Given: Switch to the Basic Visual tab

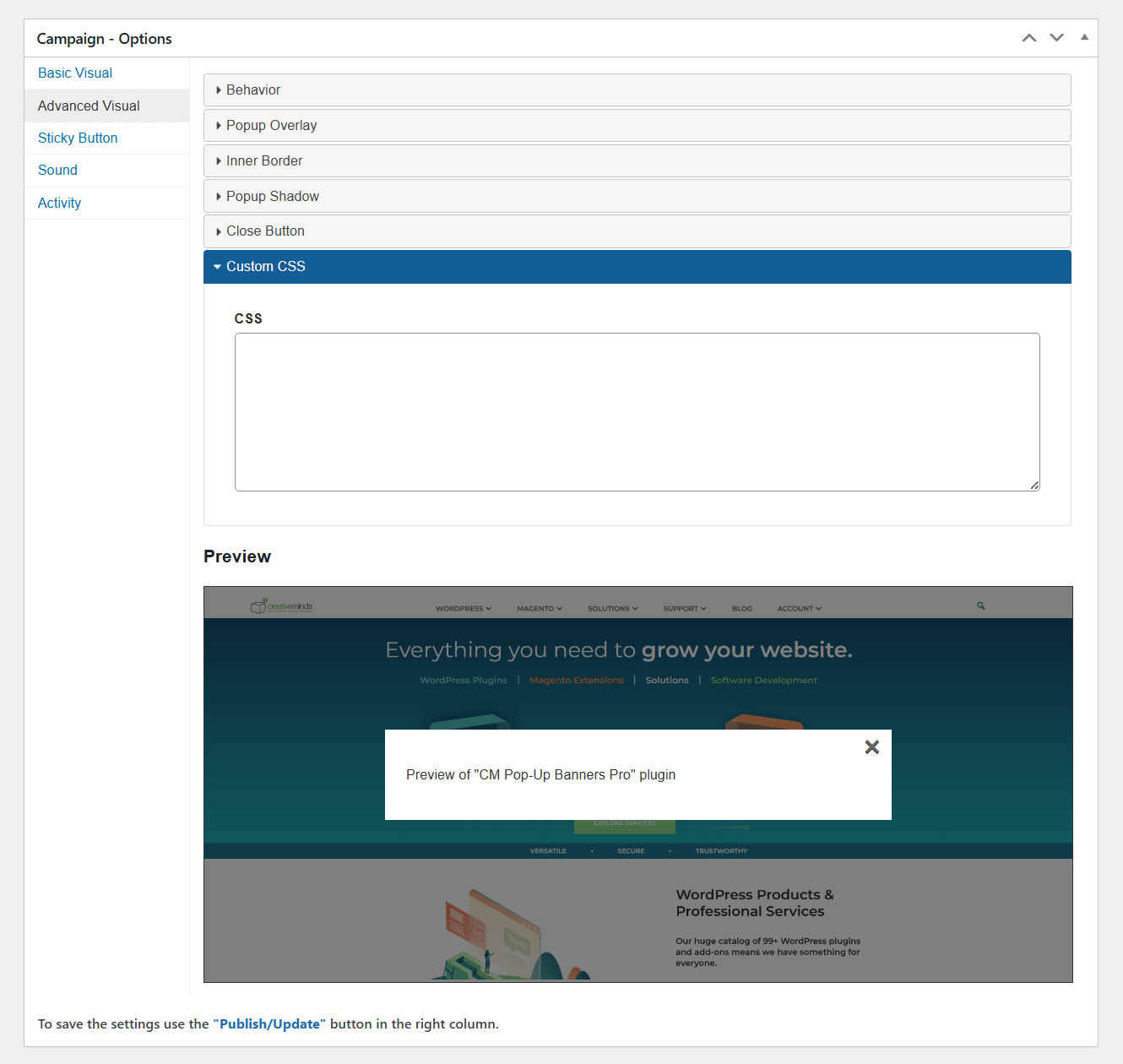Looking at the screenshot, I should [x=75, y=73].
